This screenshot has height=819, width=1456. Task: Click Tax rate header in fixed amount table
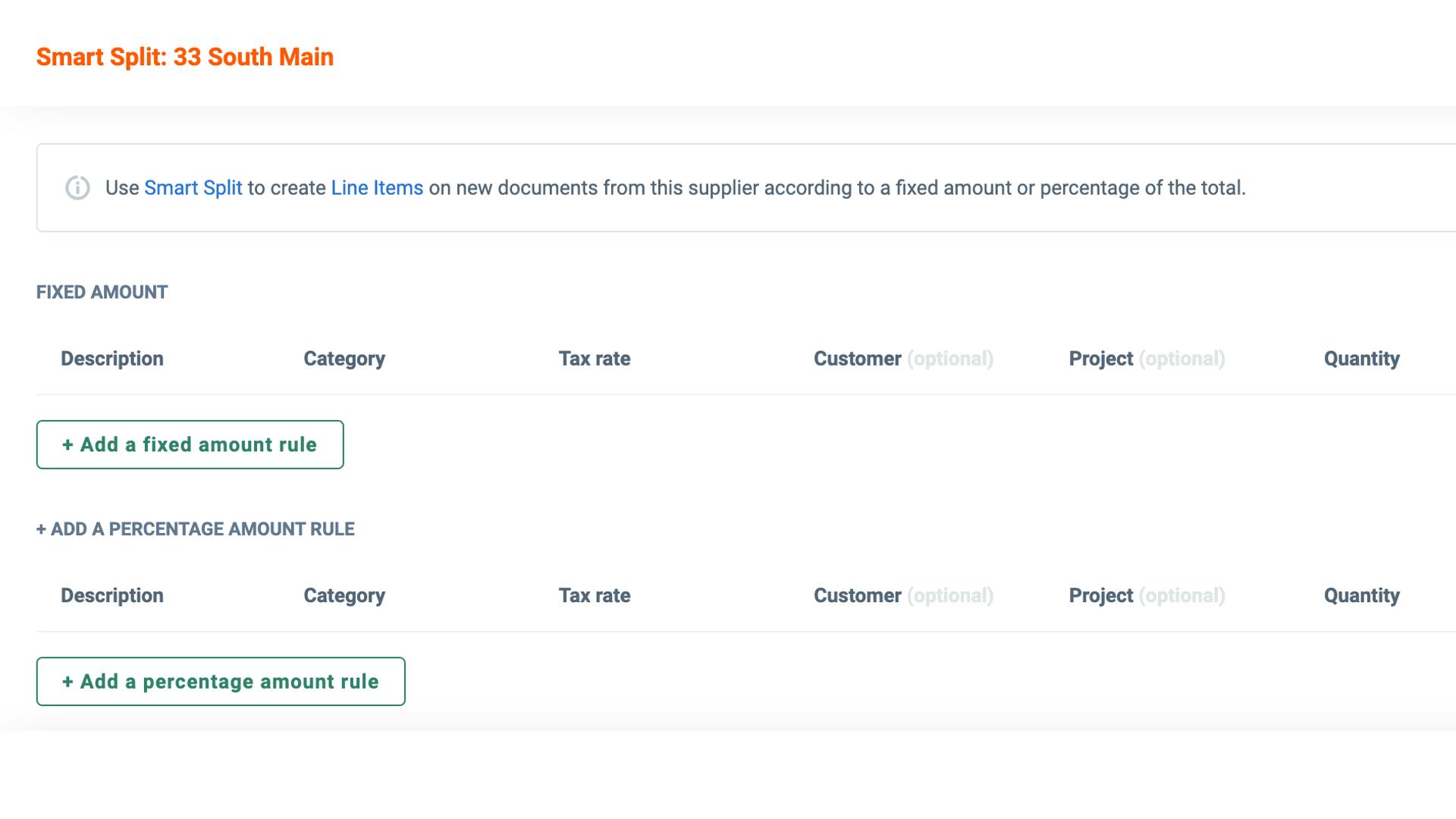(x=595, y=359)
